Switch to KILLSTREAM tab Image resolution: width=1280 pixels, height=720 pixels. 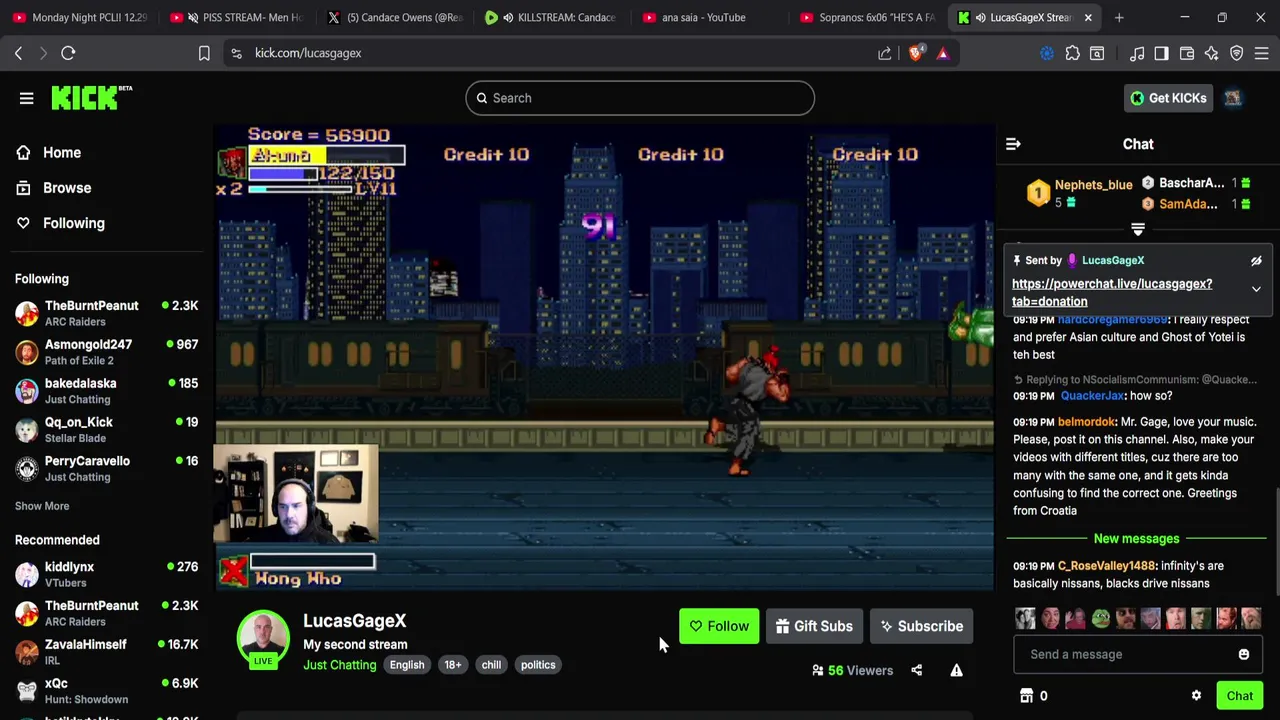553,17
